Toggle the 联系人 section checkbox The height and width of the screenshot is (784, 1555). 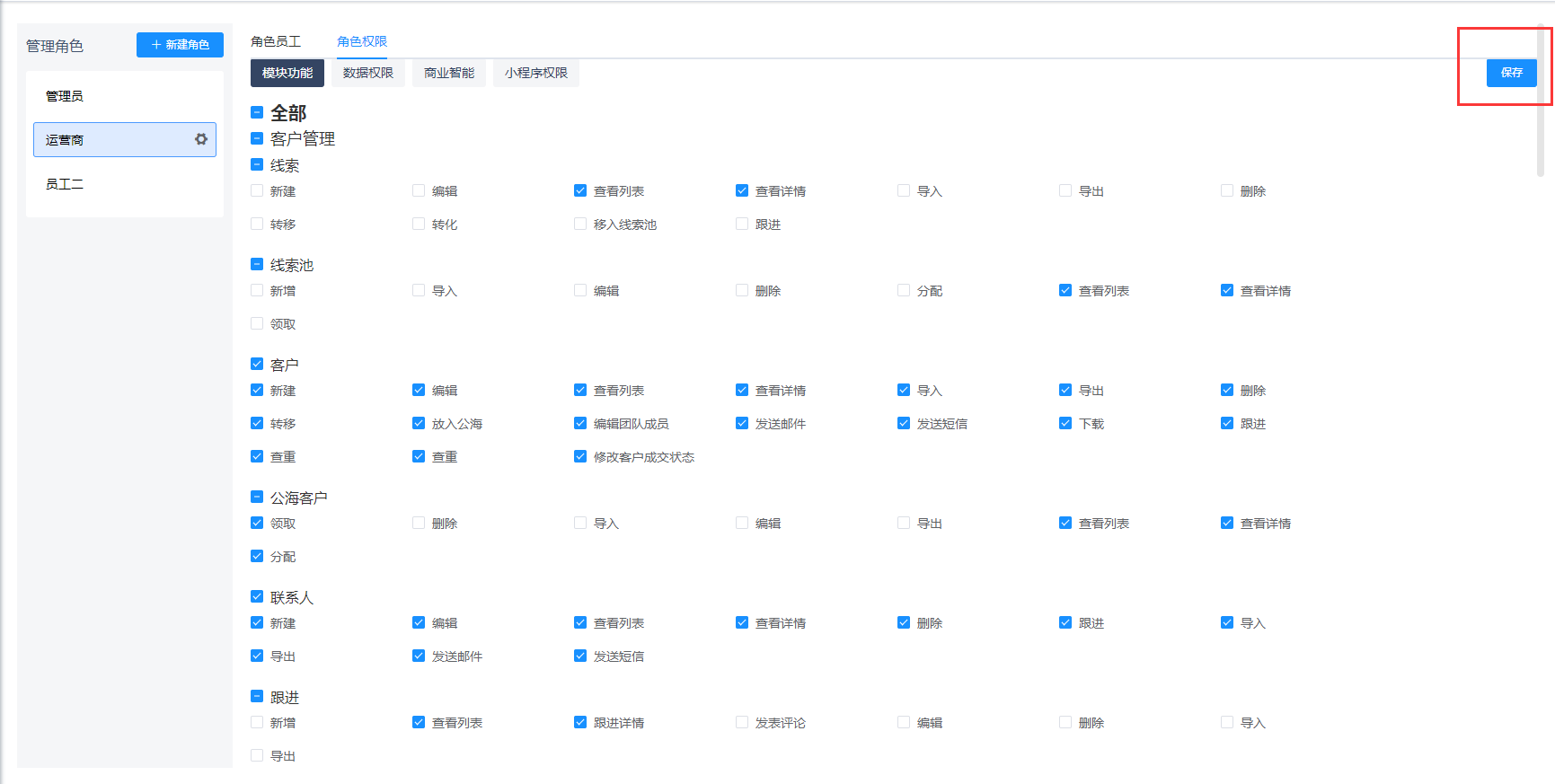click(257, 597)
